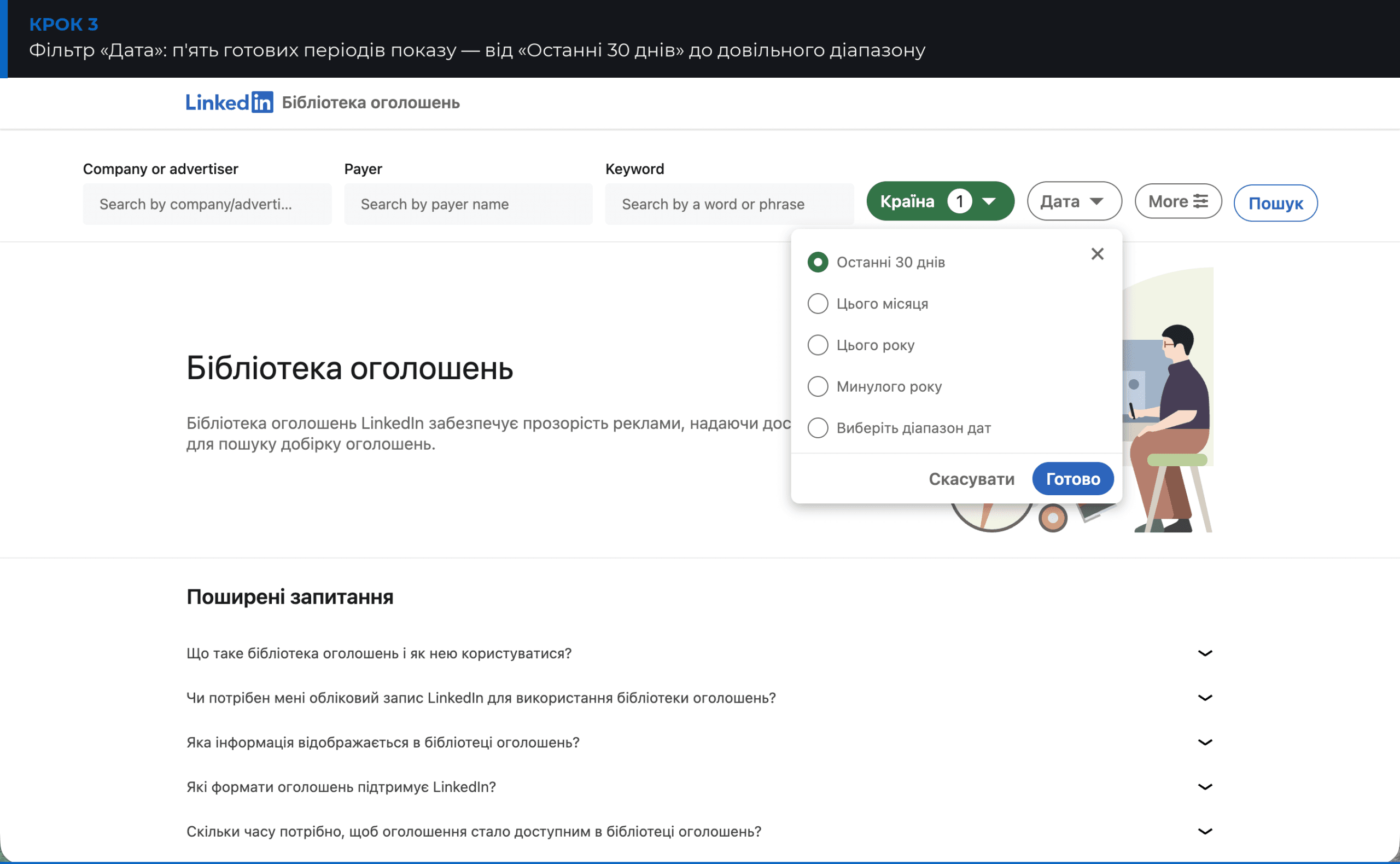Expand 'Чи потрібен мені обліковий запис' question
The image size is (1400, 864).
[x=699, y=698]
